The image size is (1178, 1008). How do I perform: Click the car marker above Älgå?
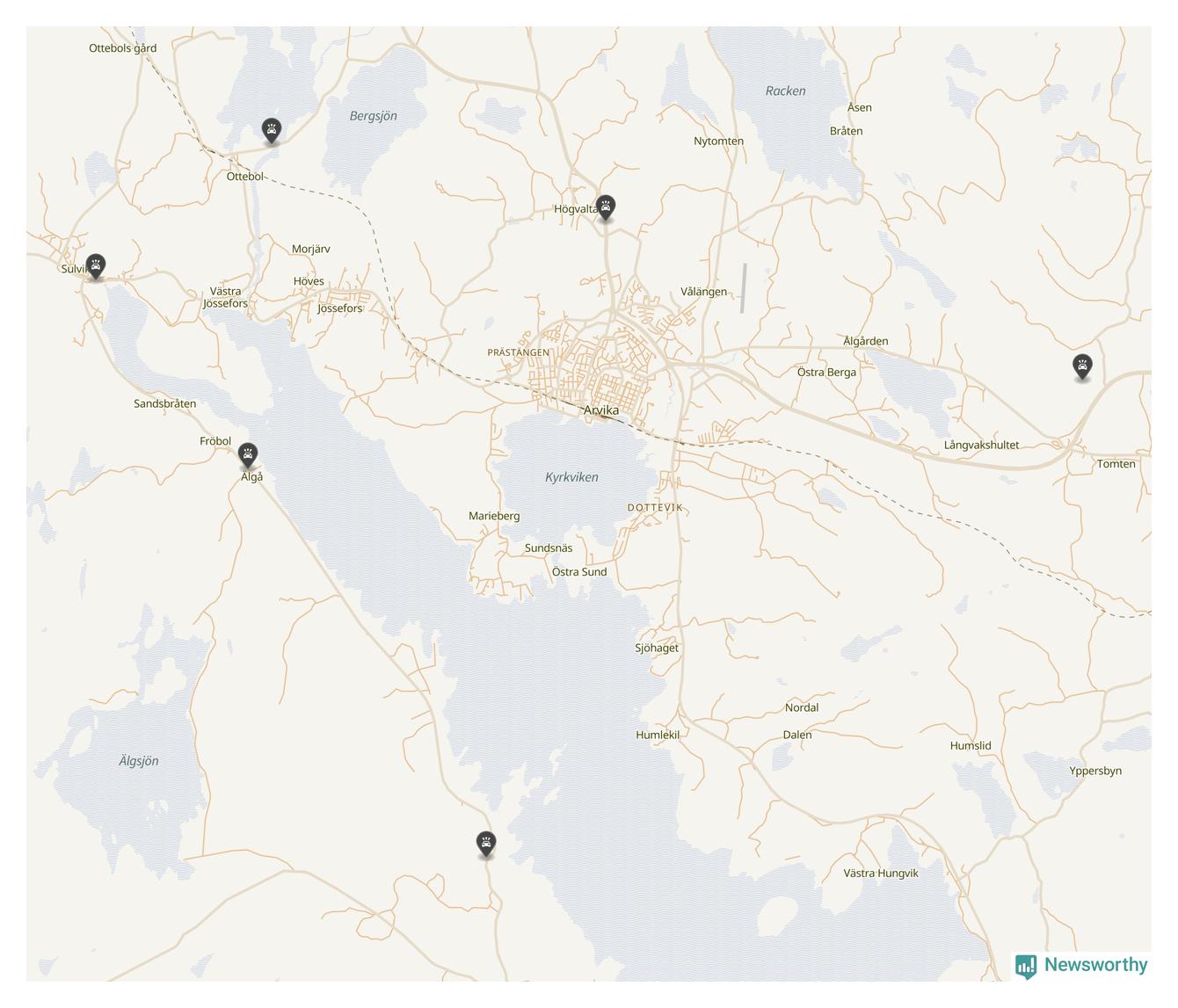pos(248,454)
